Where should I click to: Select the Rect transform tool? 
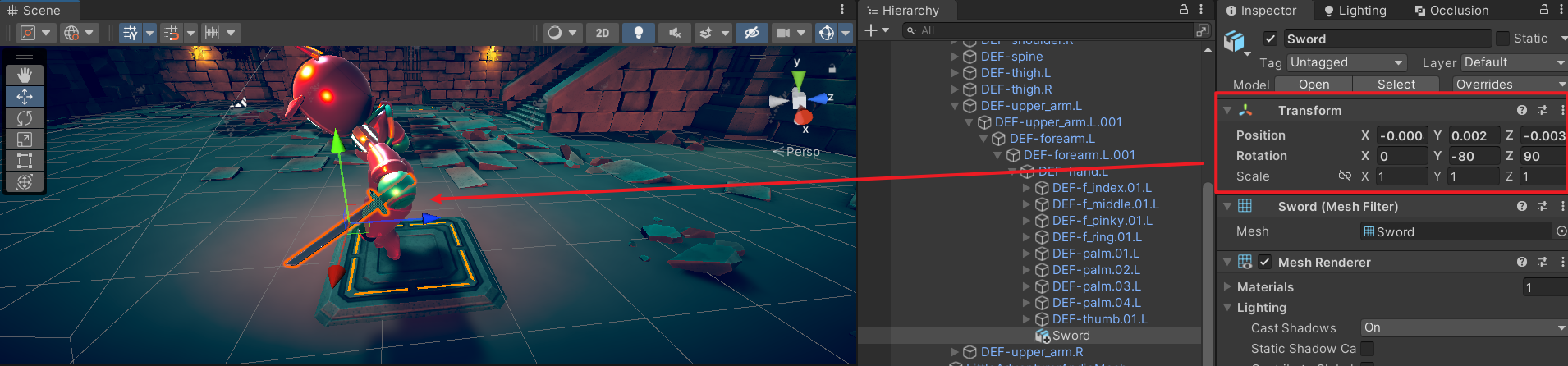[x=25, y=161]
